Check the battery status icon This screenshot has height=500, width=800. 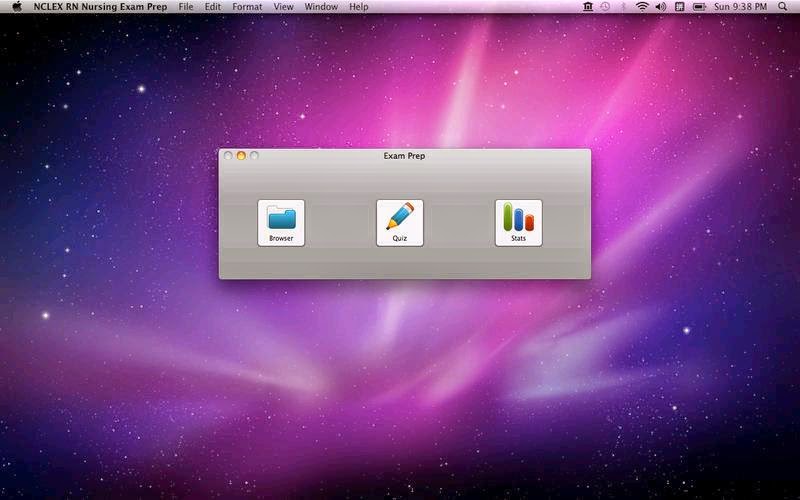click(x=699, y=7)
